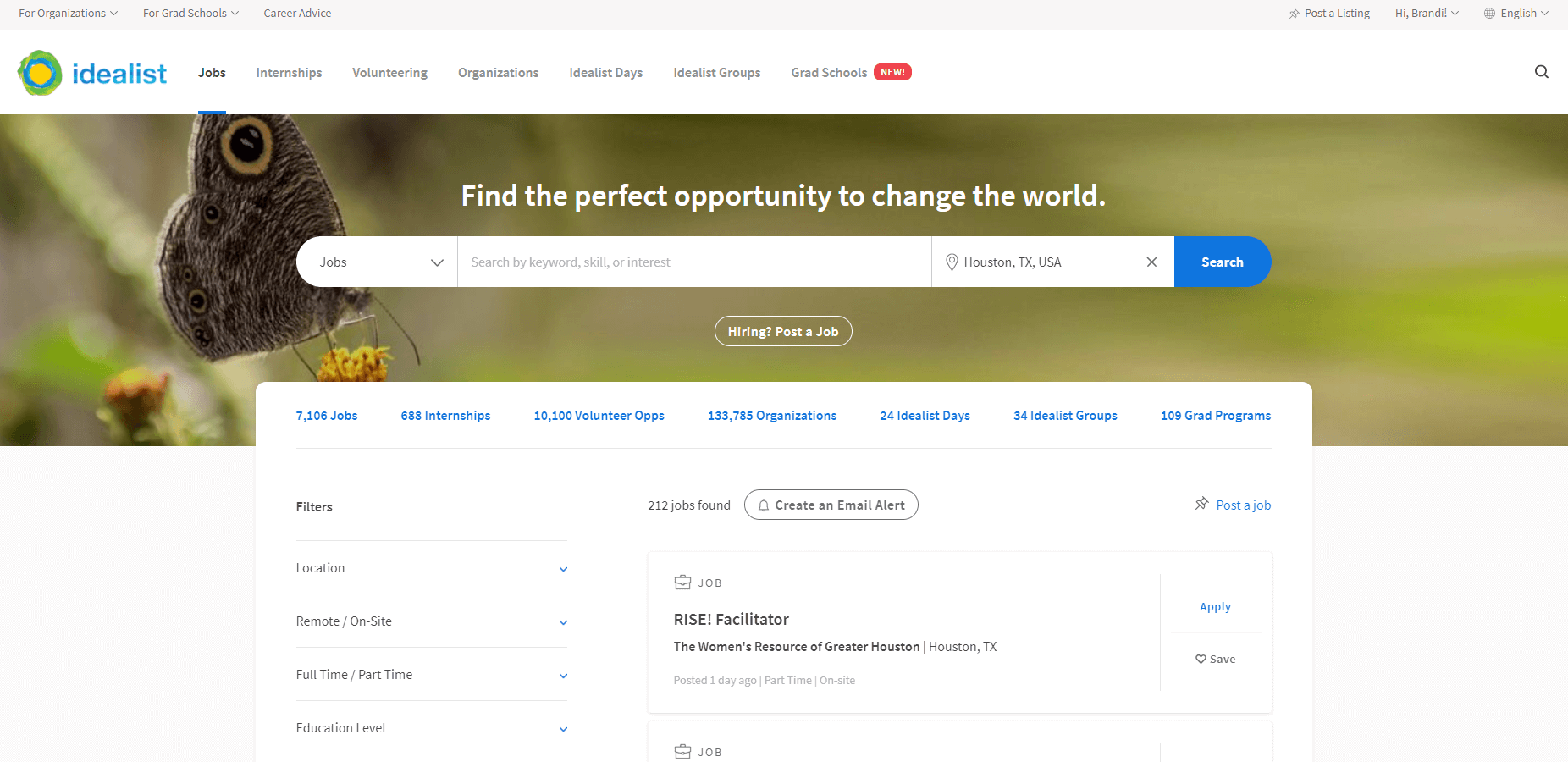Open 109 Grad Programs link
1568x762 pixels.
pyautogui.click(x=1216, y=416)
